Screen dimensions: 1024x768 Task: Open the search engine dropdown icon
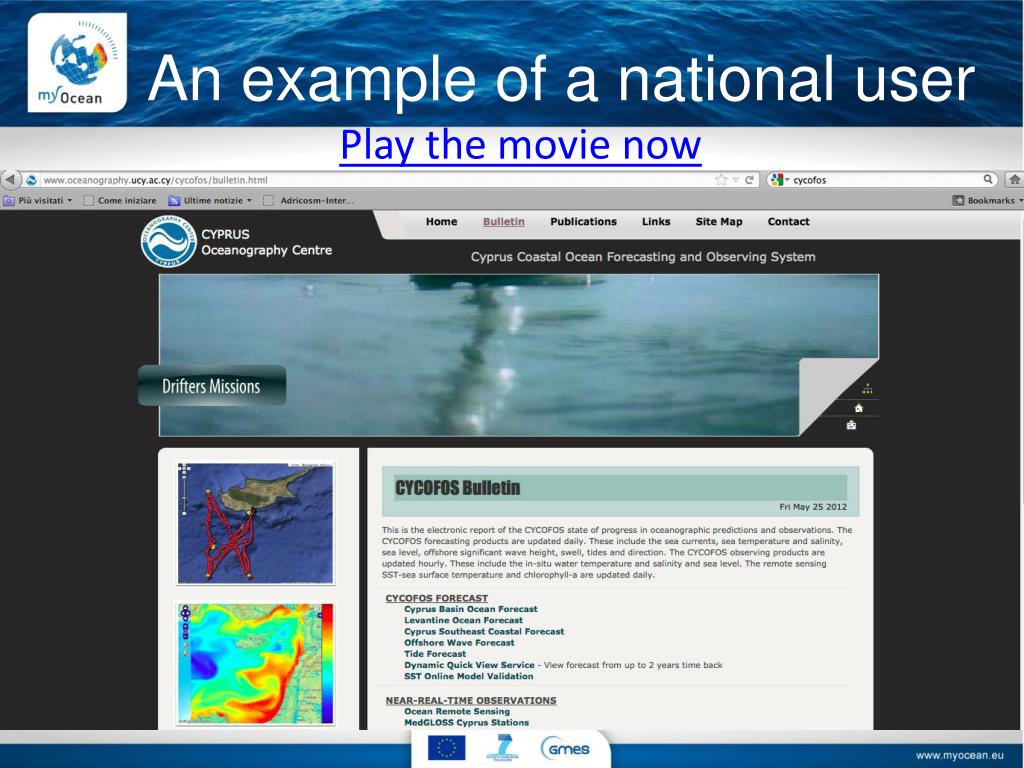(779, 180)
